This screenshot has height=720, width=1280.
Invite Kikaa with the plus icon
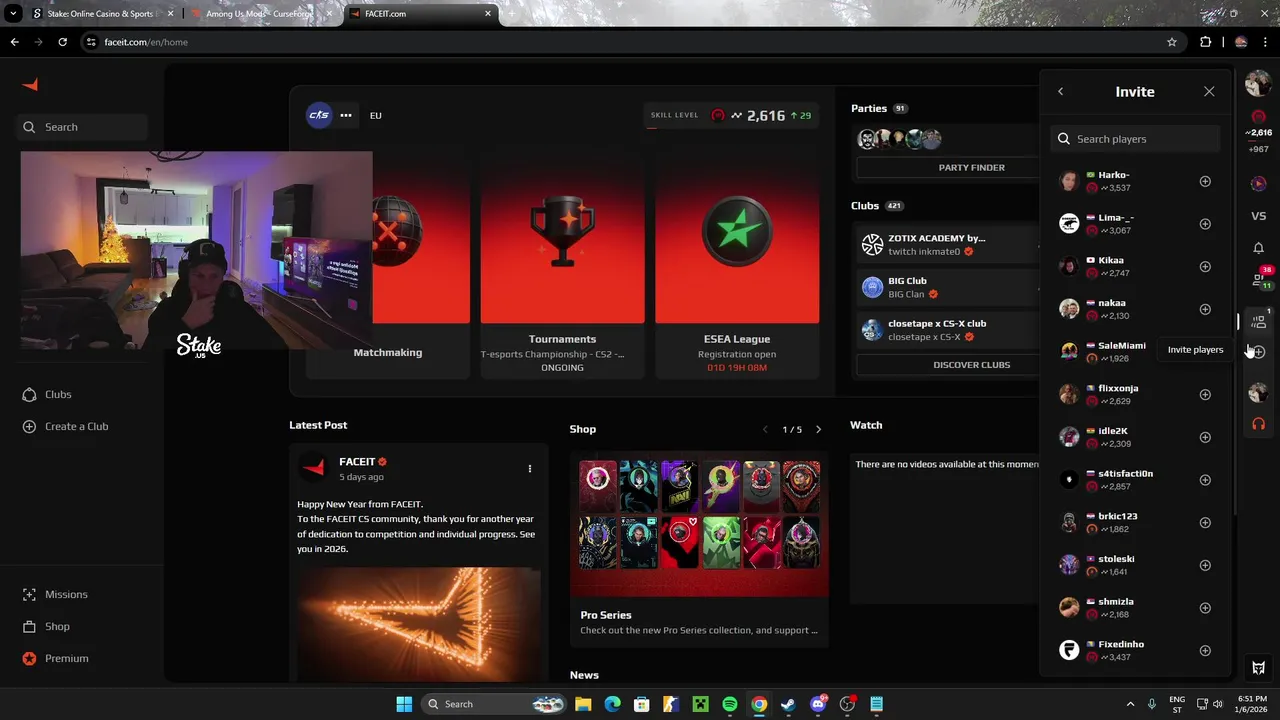point(1205,267)
